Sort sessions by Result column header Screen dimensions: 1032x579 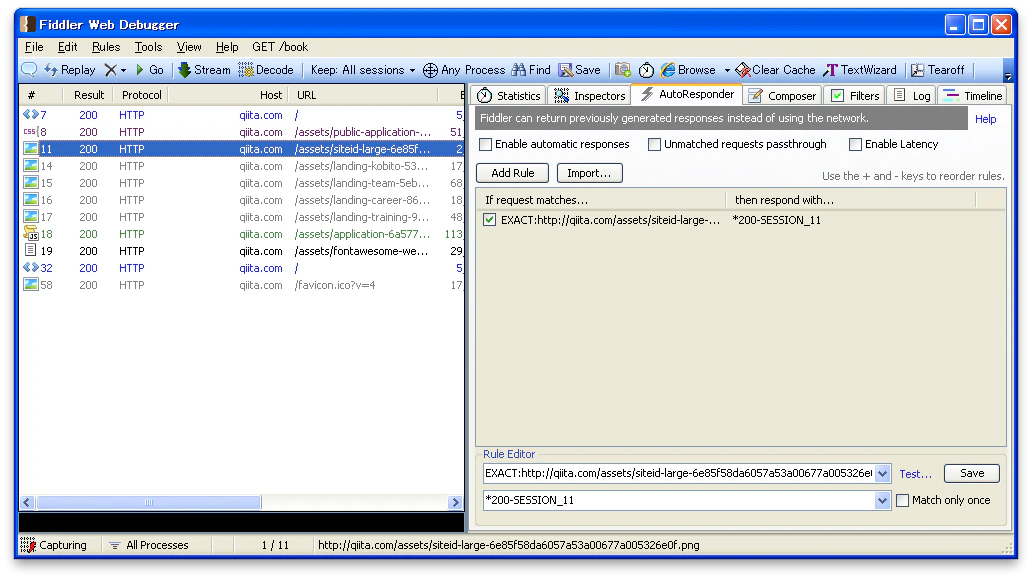89,95
